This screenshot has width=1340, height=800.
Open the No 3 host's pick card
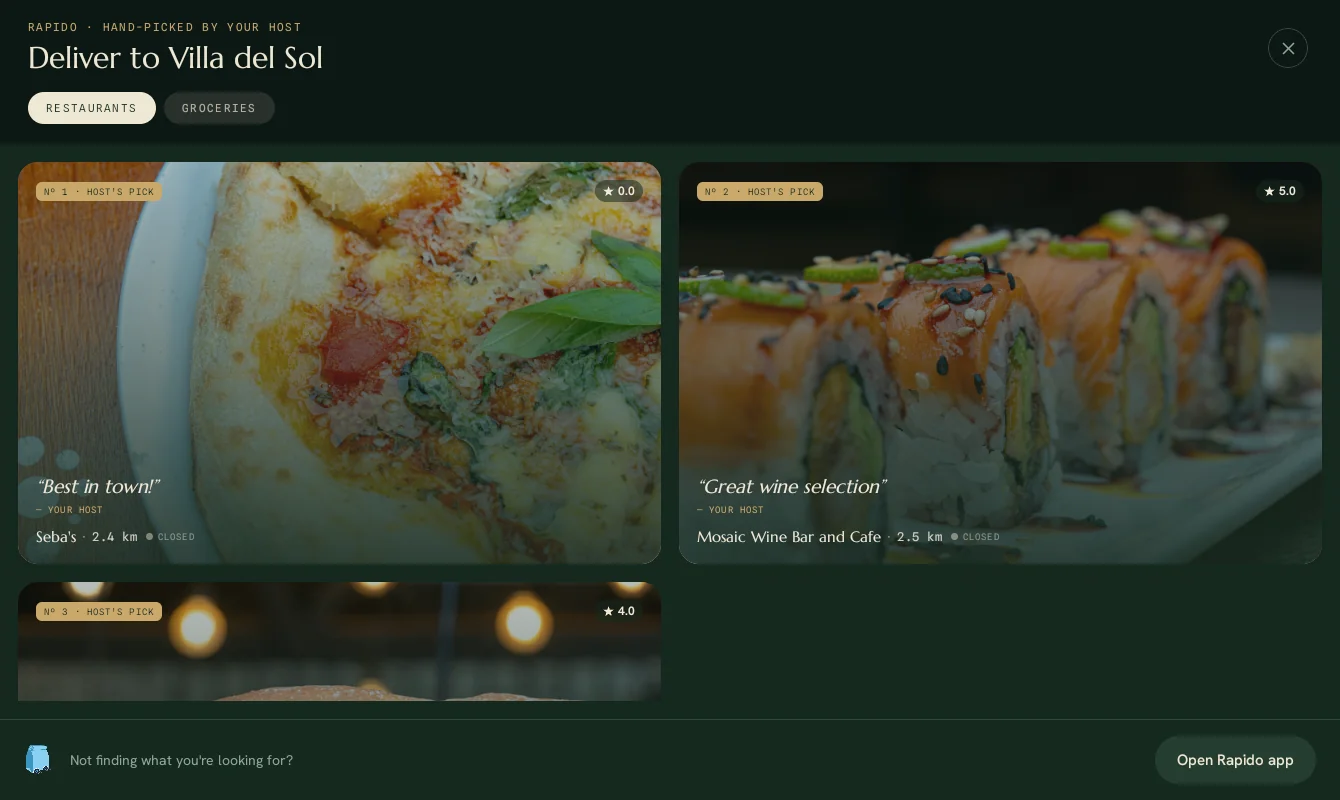click(339, 641)
